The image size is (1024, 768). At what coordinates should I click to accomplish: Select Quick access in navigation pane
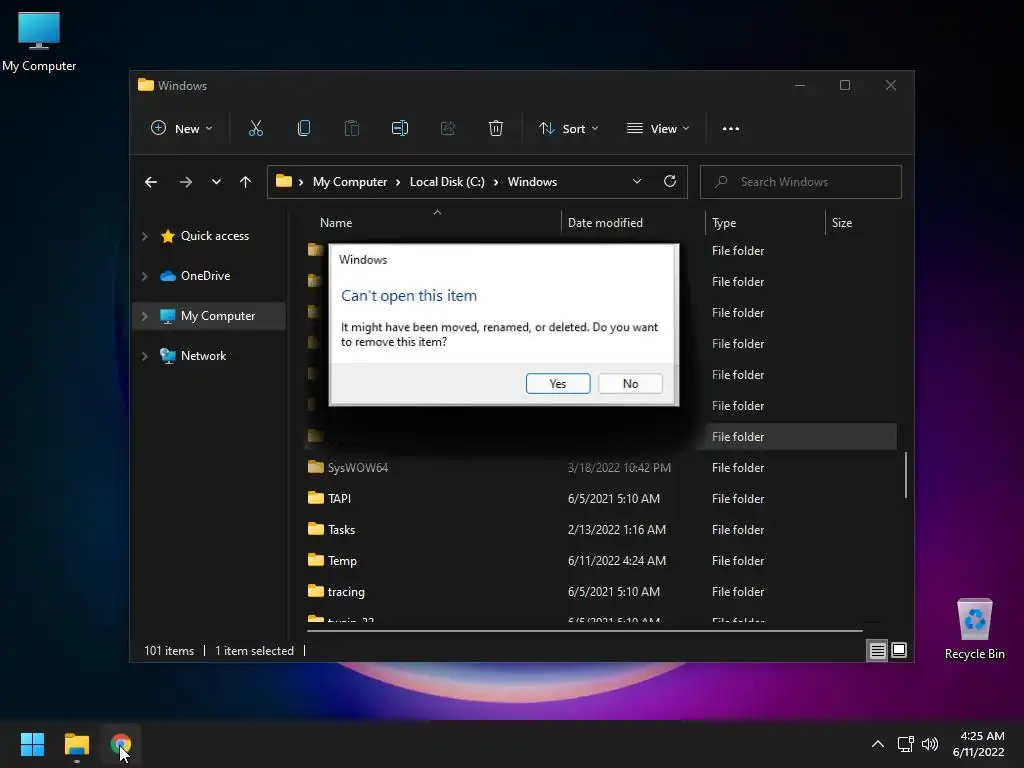215,236
